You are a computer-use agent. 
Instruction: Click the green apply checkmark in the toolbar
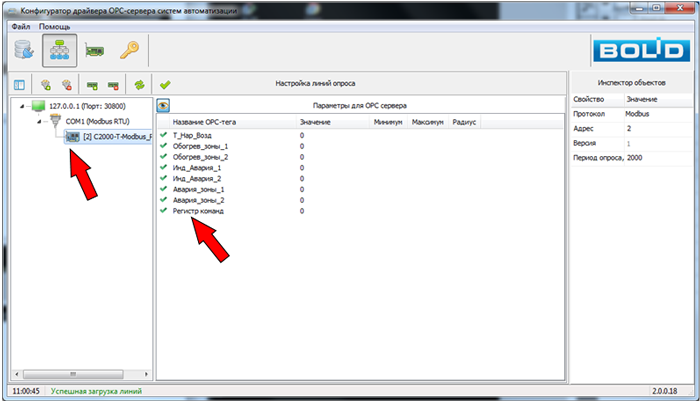pyautogui.click(x=165, y=85)
